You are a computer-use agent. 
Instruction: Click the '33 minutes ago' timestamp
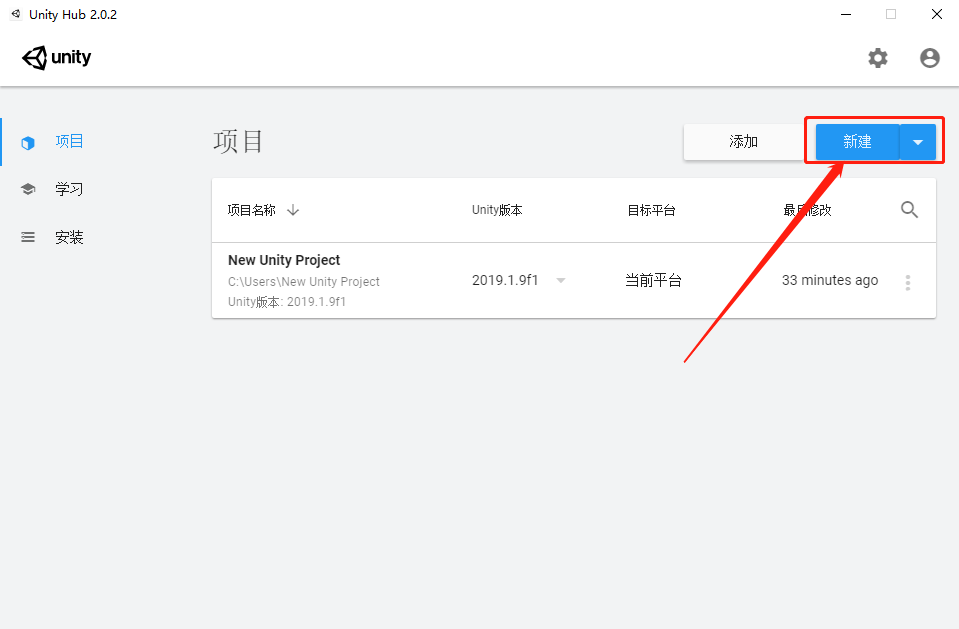pyautogui.click(x=830, y=280)
